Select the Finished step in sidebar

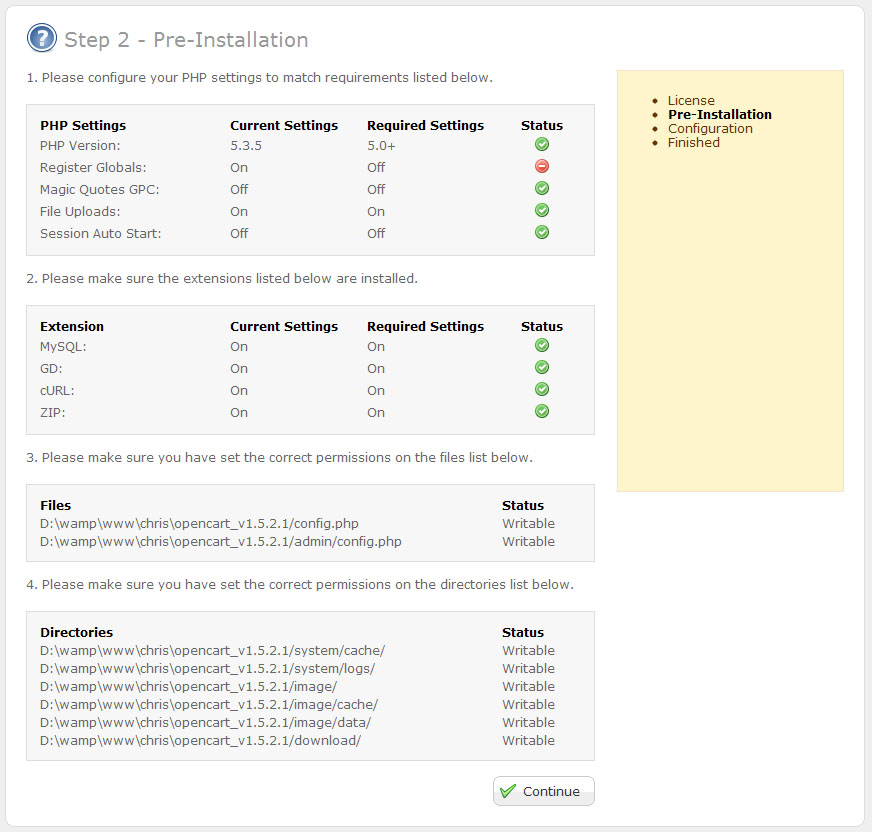pyautogui.click(x=693, y=142)
